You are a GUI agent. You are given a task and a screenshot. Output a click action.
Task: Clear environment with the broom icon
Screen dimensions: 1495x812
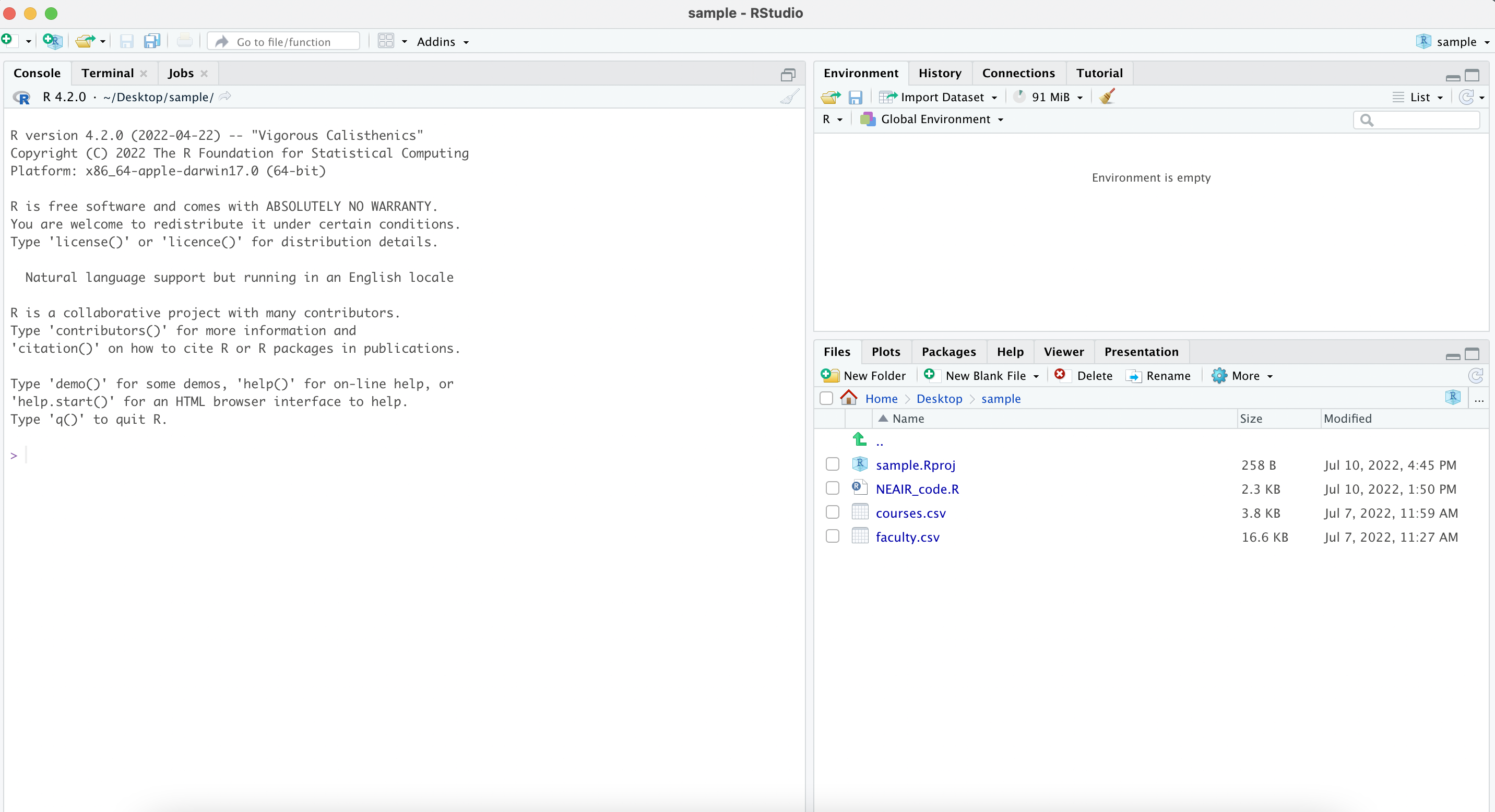[x=1107, y=96]
